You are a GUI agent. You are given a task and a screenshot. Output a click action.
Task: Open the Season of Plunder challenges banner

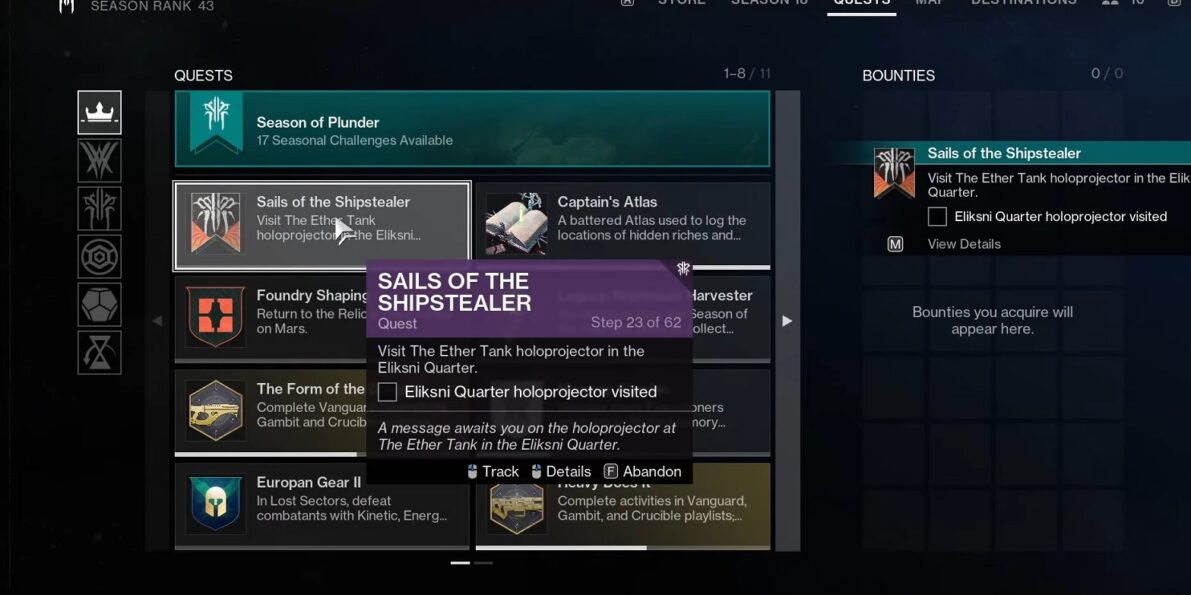point(472,128)
